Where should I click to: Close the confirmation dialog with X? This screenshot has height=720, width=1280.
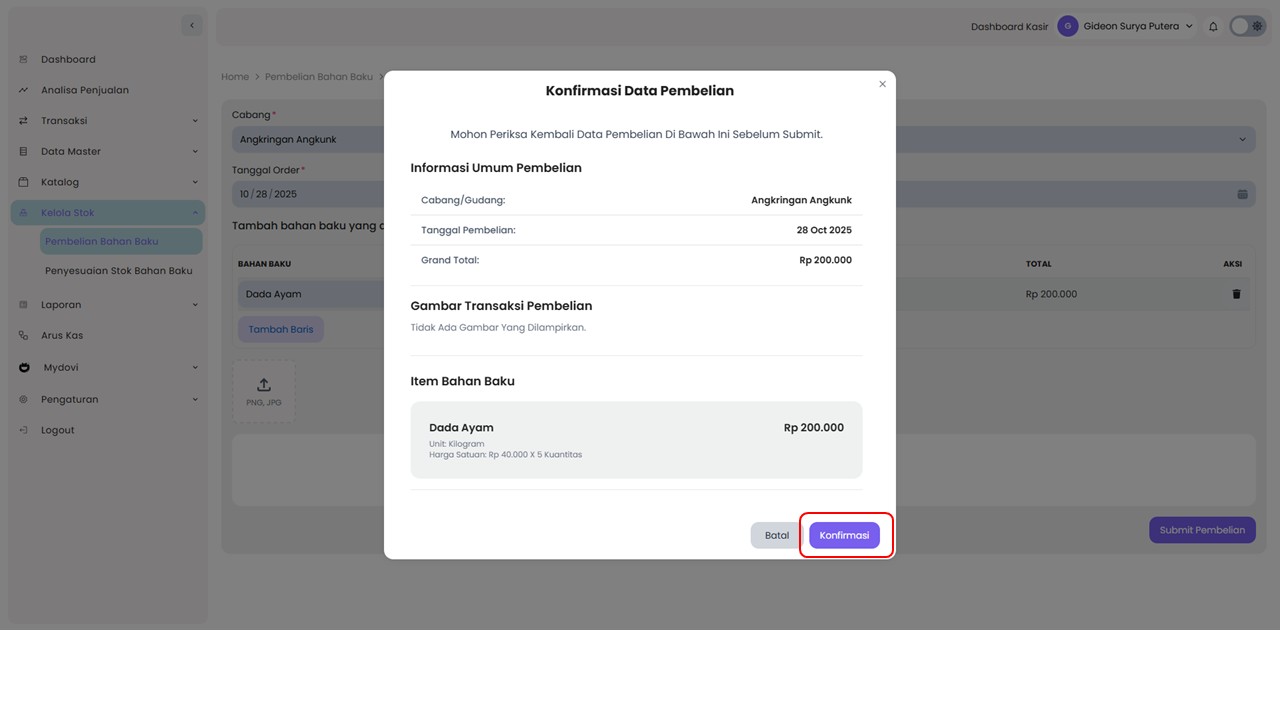point(882,85)
